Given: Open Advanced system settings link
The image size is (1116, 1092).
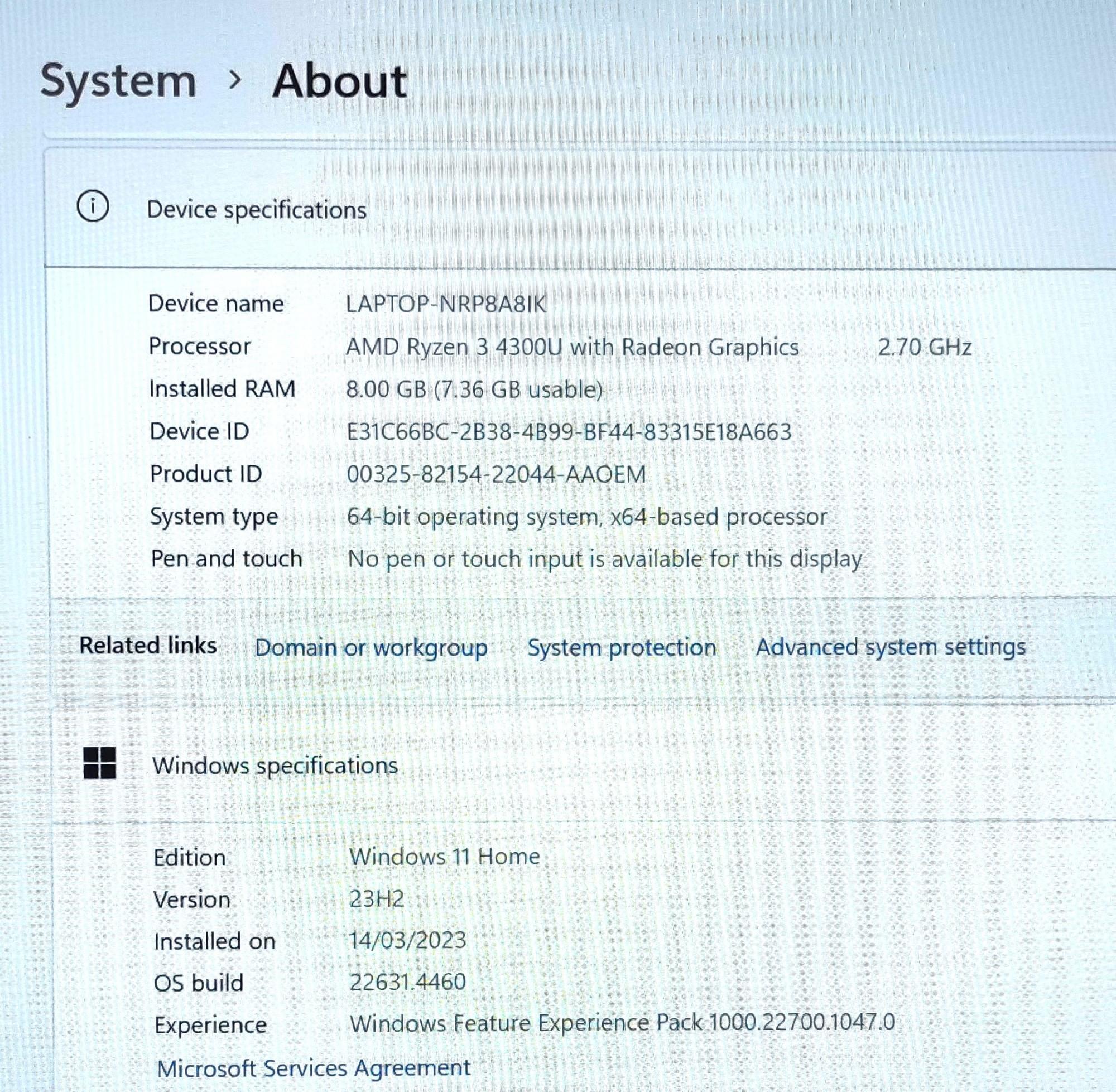Looking at the screenshot, I should [x=891, y=647].
